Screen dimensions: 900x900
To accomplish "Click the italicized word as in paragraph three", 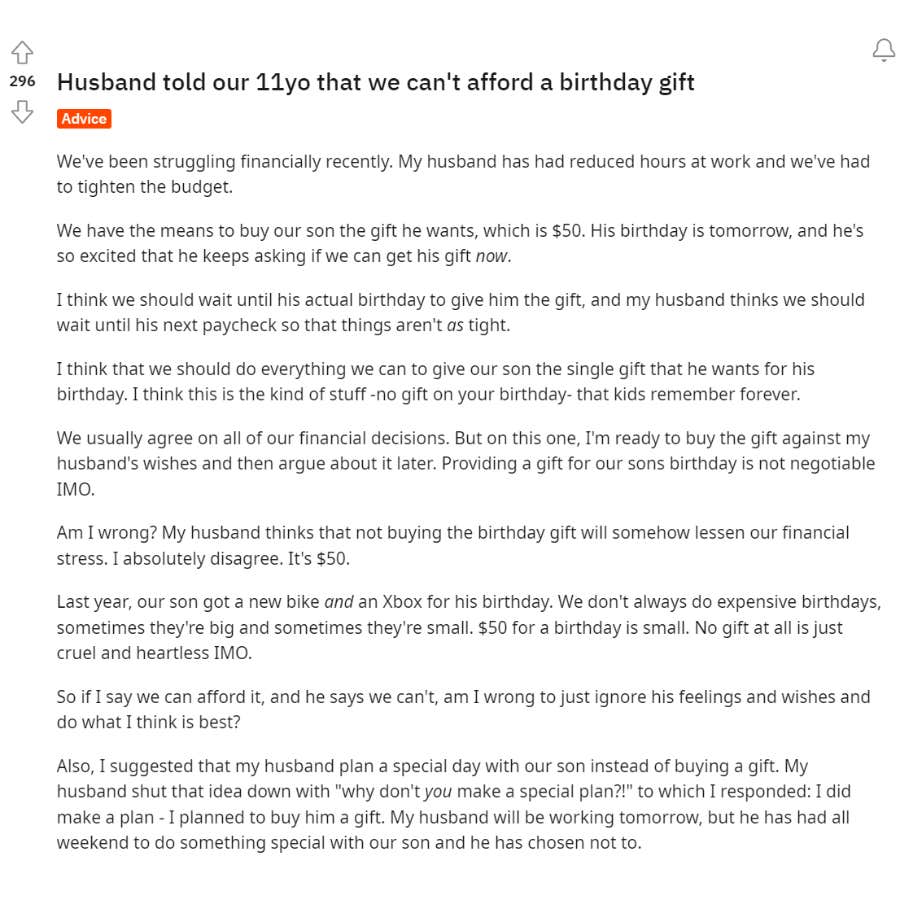I will click(x=455, y=325).
